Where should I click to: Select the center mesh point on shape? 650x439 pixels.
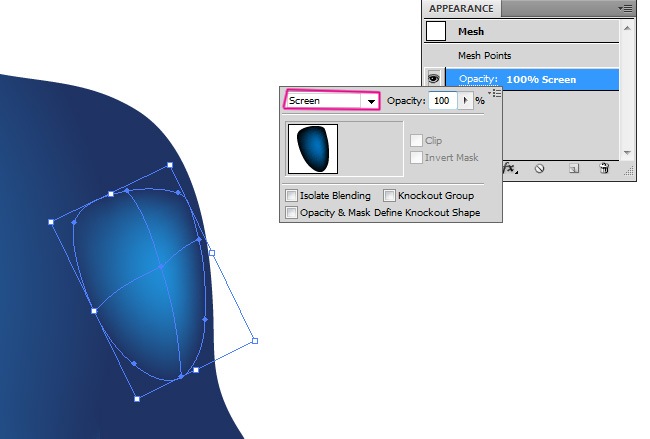160,266
